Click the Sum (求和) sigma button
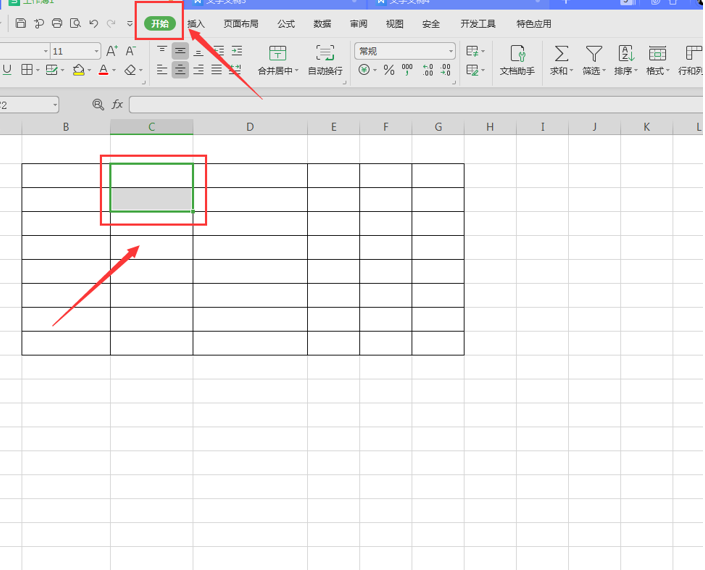Screen dimensions: 705x570 click(561, 60)
